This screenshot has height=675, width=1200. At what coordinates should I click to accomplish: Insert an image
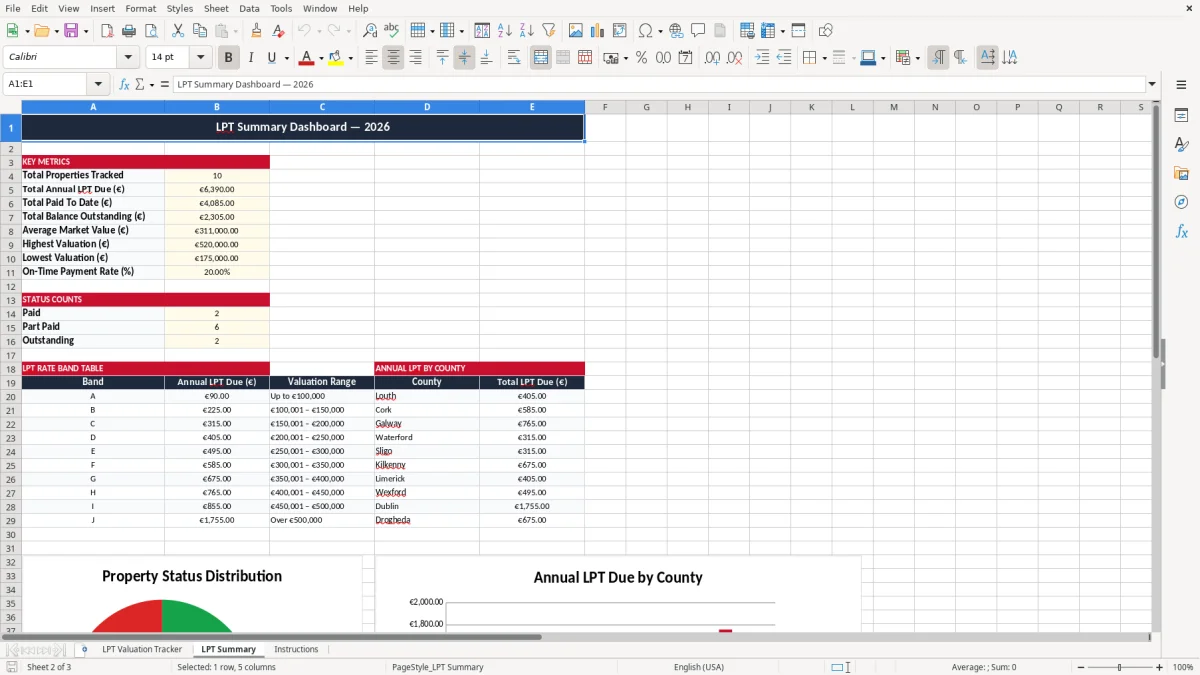576,31
